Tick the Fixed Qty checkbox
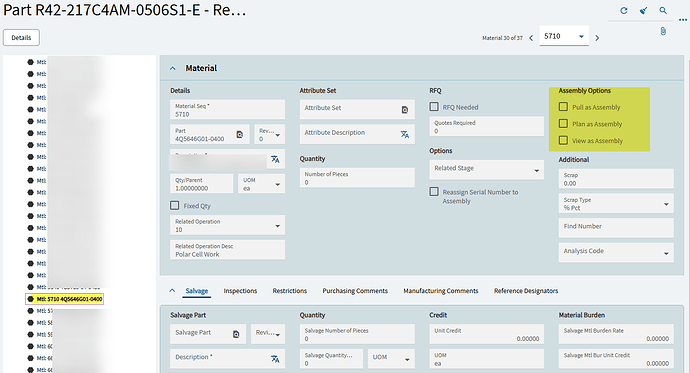Viewport: 690px width, 373px height. (x=175, y=205)
